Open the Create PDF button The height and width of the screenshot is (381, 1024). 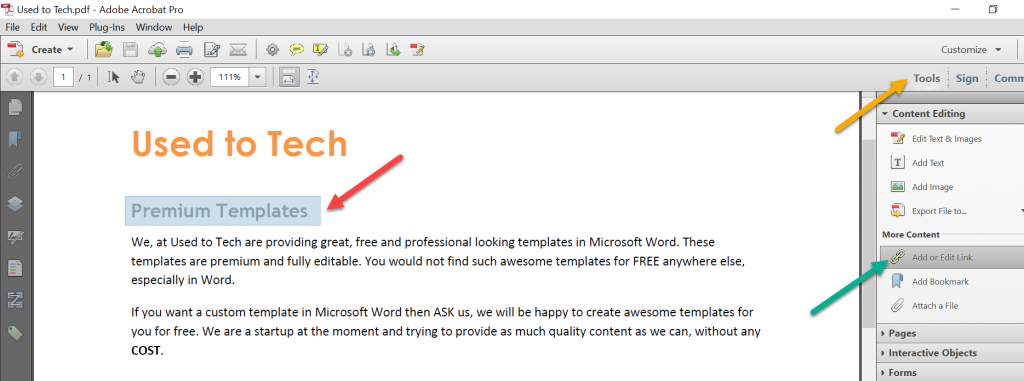click(40, 50)
